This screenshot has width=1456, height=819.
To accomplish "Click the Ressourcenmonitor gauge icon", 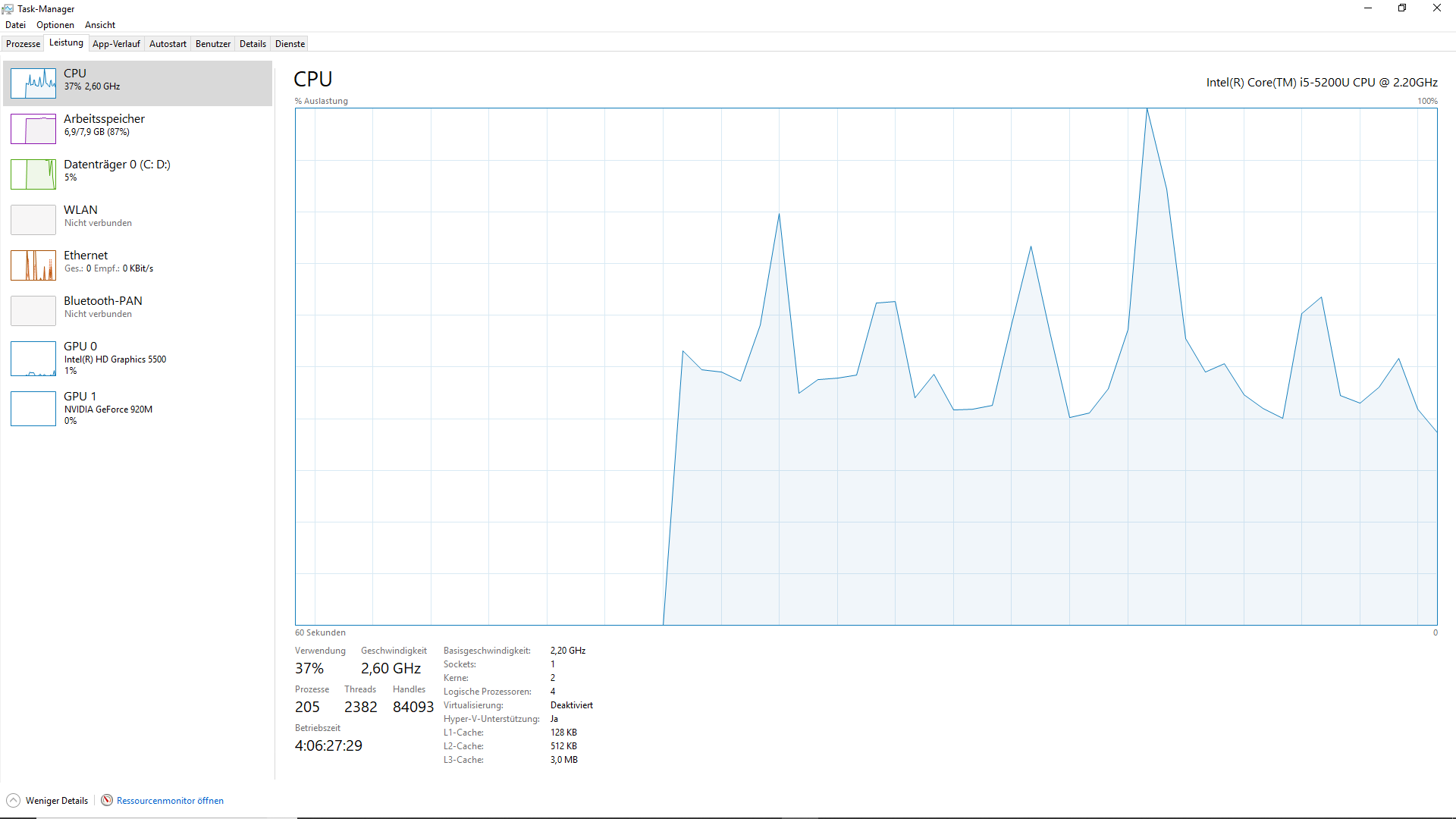I will (x=107, y=800).
